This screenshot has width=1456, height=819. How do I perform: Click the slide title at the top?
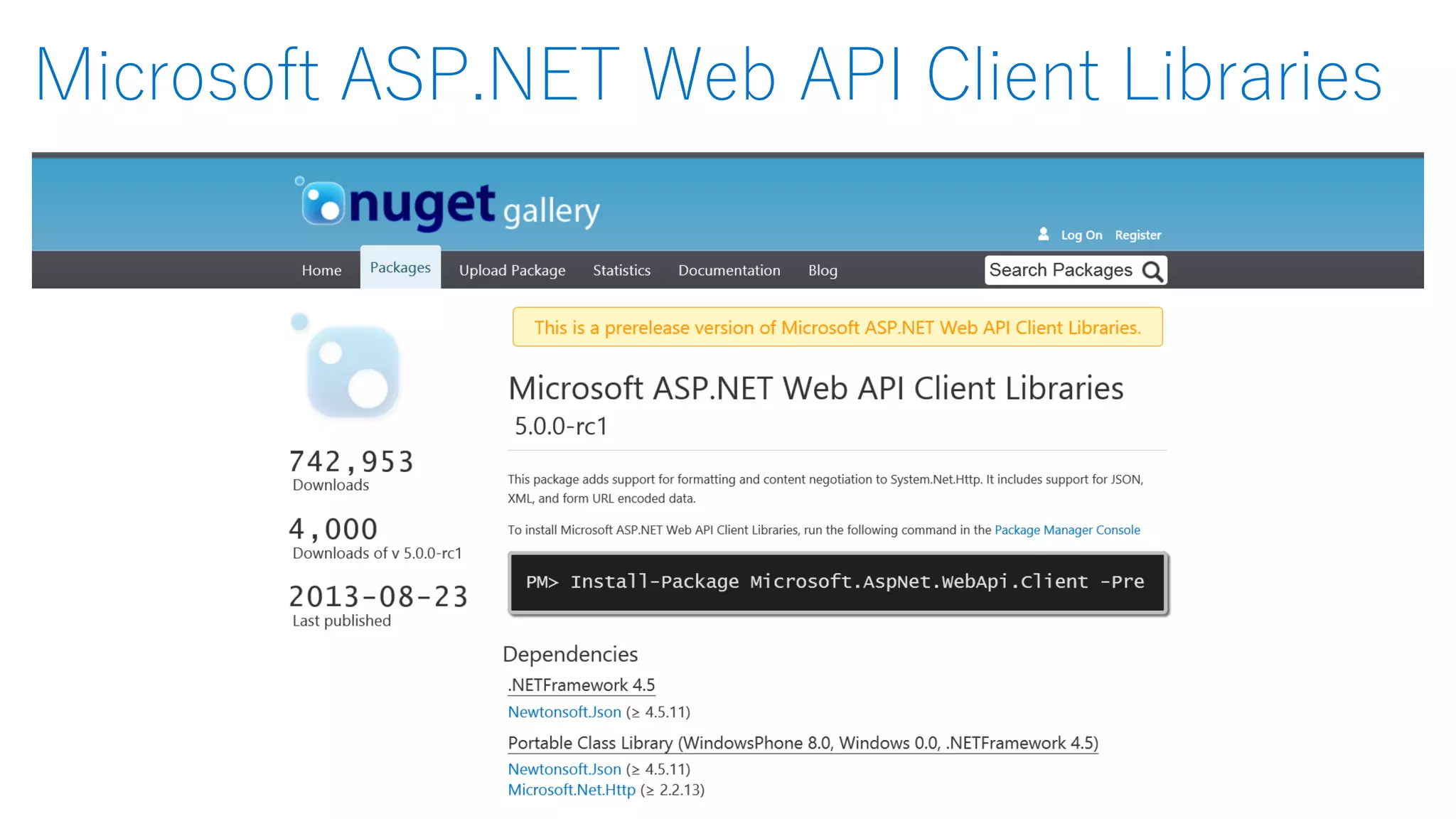[709, 74]
